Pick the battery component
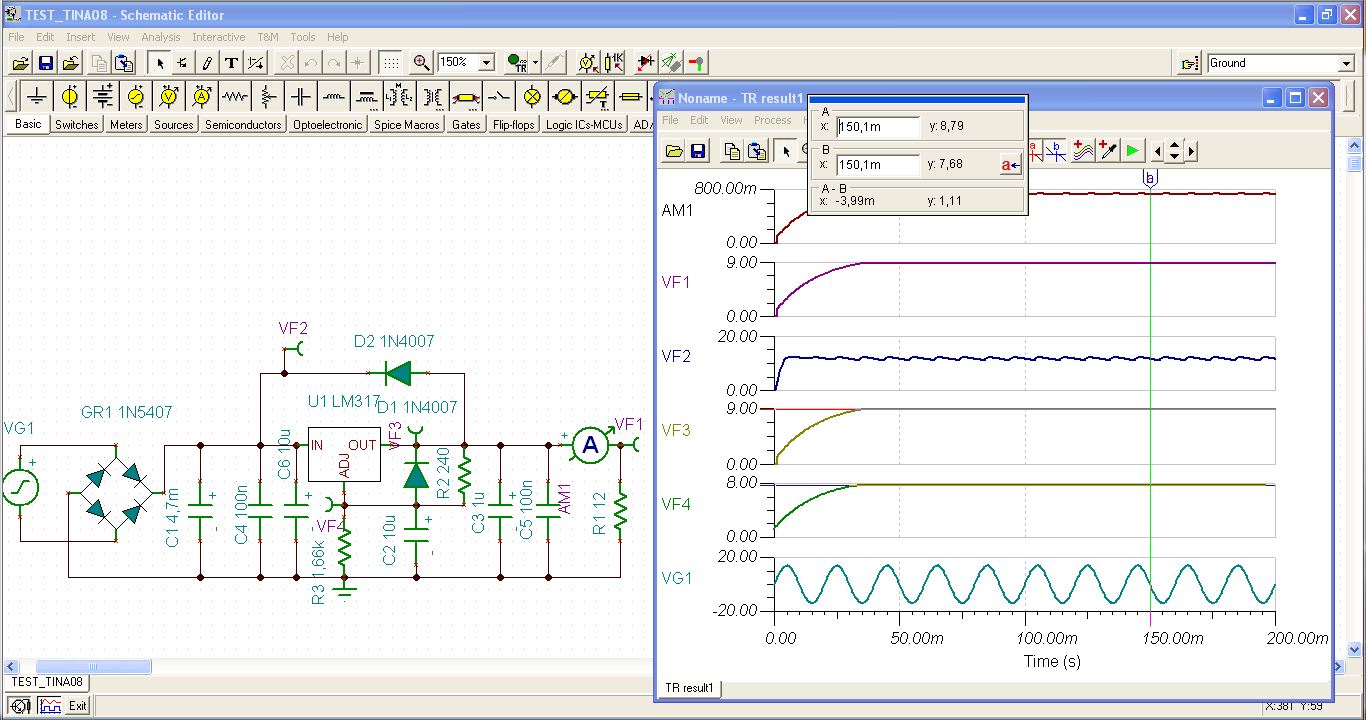The height and width of the screenshot is (720, 1366). (103, 97)
